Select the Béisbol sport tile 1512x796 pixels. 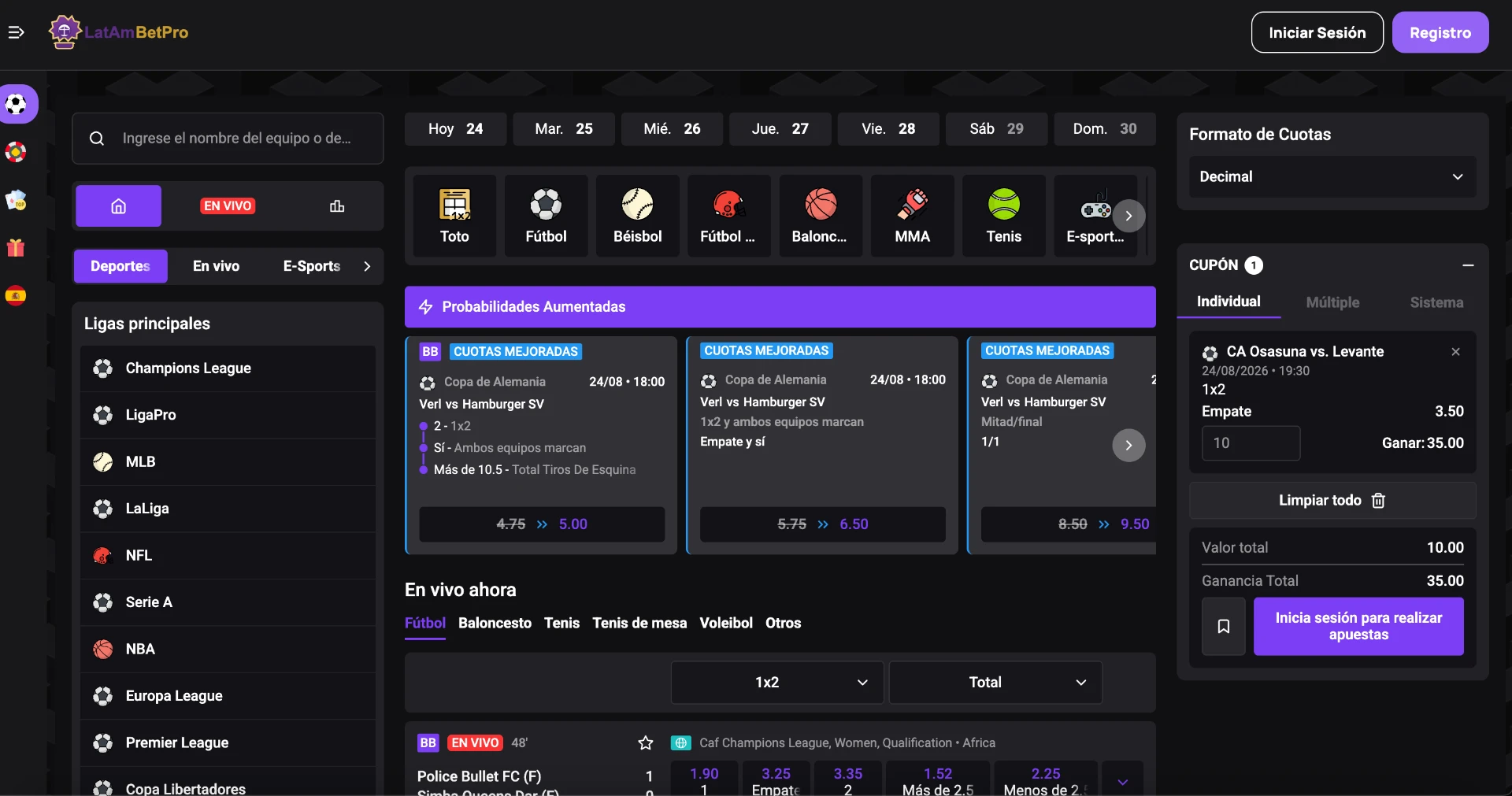point(637,216)
